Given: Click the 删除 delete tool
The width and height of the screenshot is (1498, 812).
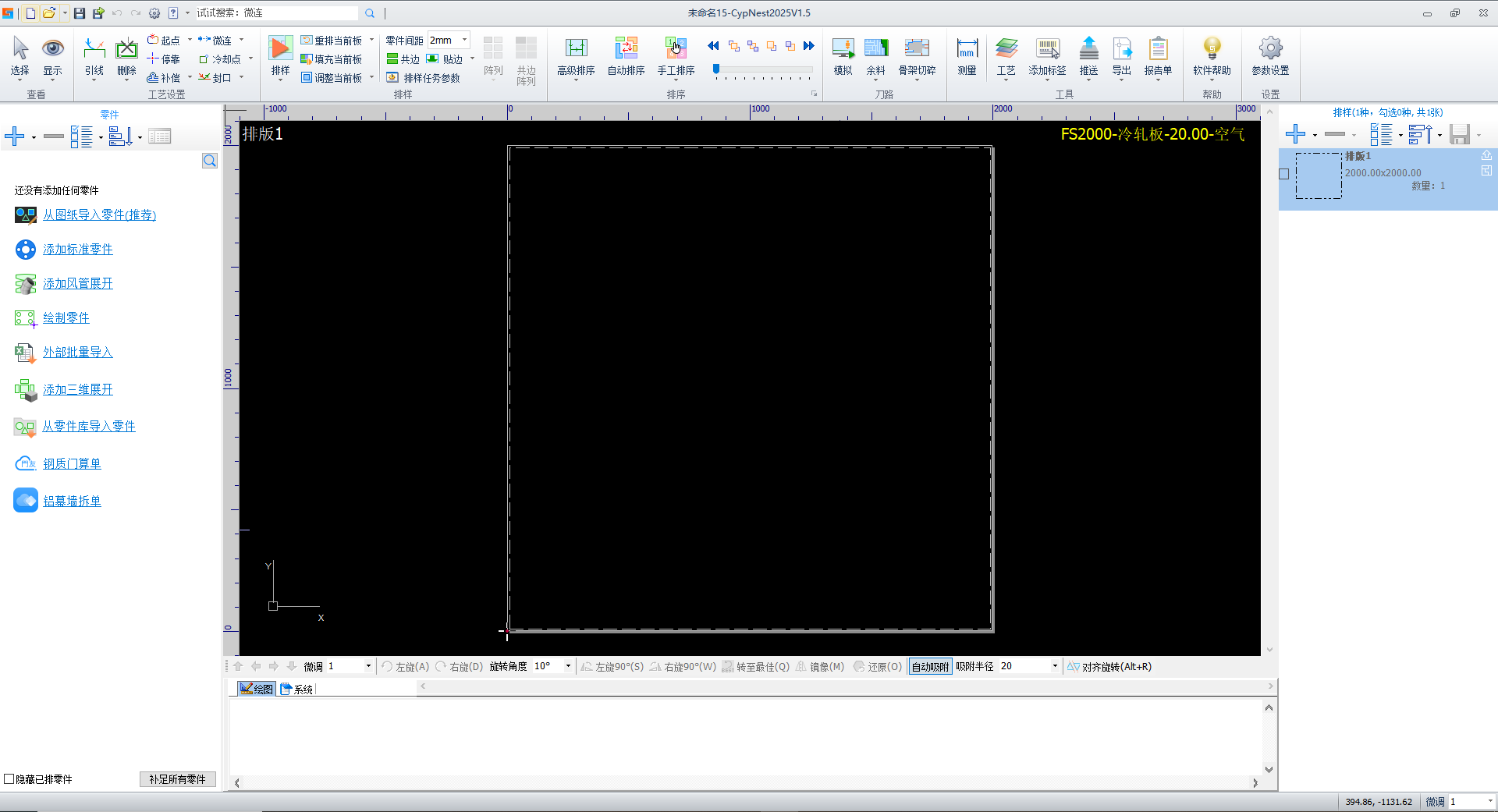Looking at the screenshot, I should click(126, 56).
